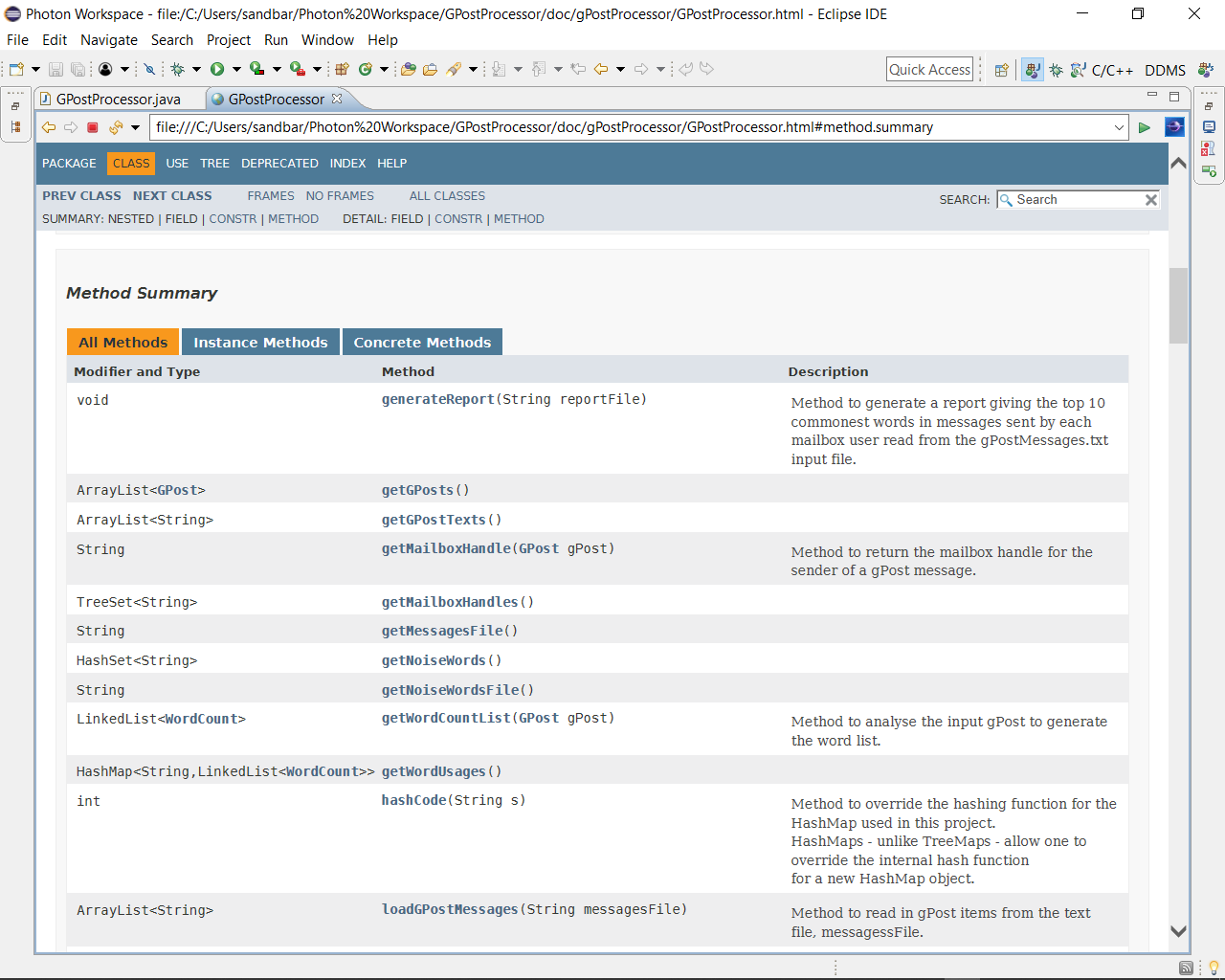Viewport: 1225px width, 980px height.
Task: Open the getWordCountList method link
Action: [x=446, y=718]
